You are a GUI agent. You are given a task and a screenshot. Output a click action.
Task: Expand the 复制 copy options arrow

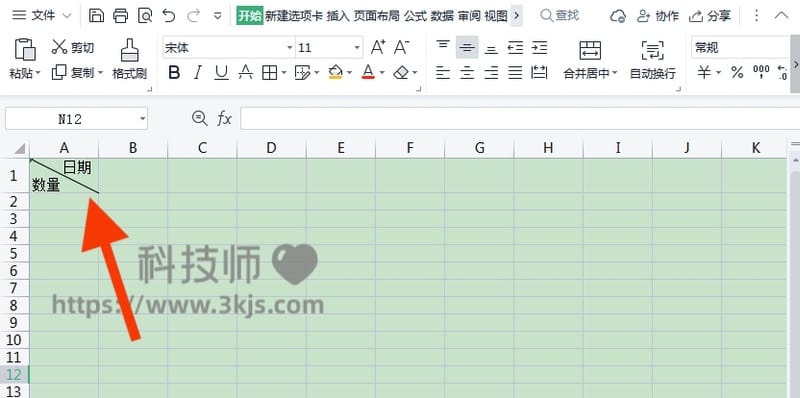tap(101, 73)
